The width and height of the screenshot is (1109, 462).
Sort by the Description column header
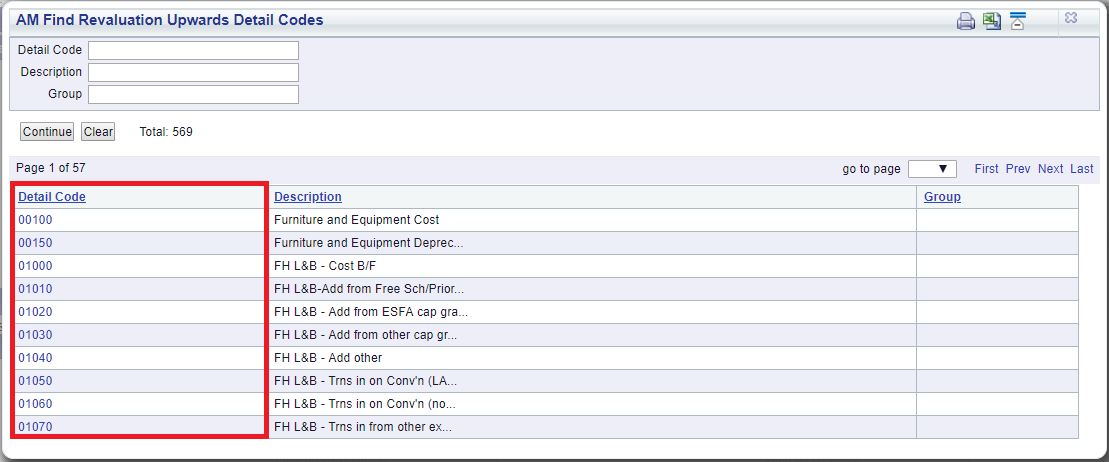(308, 197)
